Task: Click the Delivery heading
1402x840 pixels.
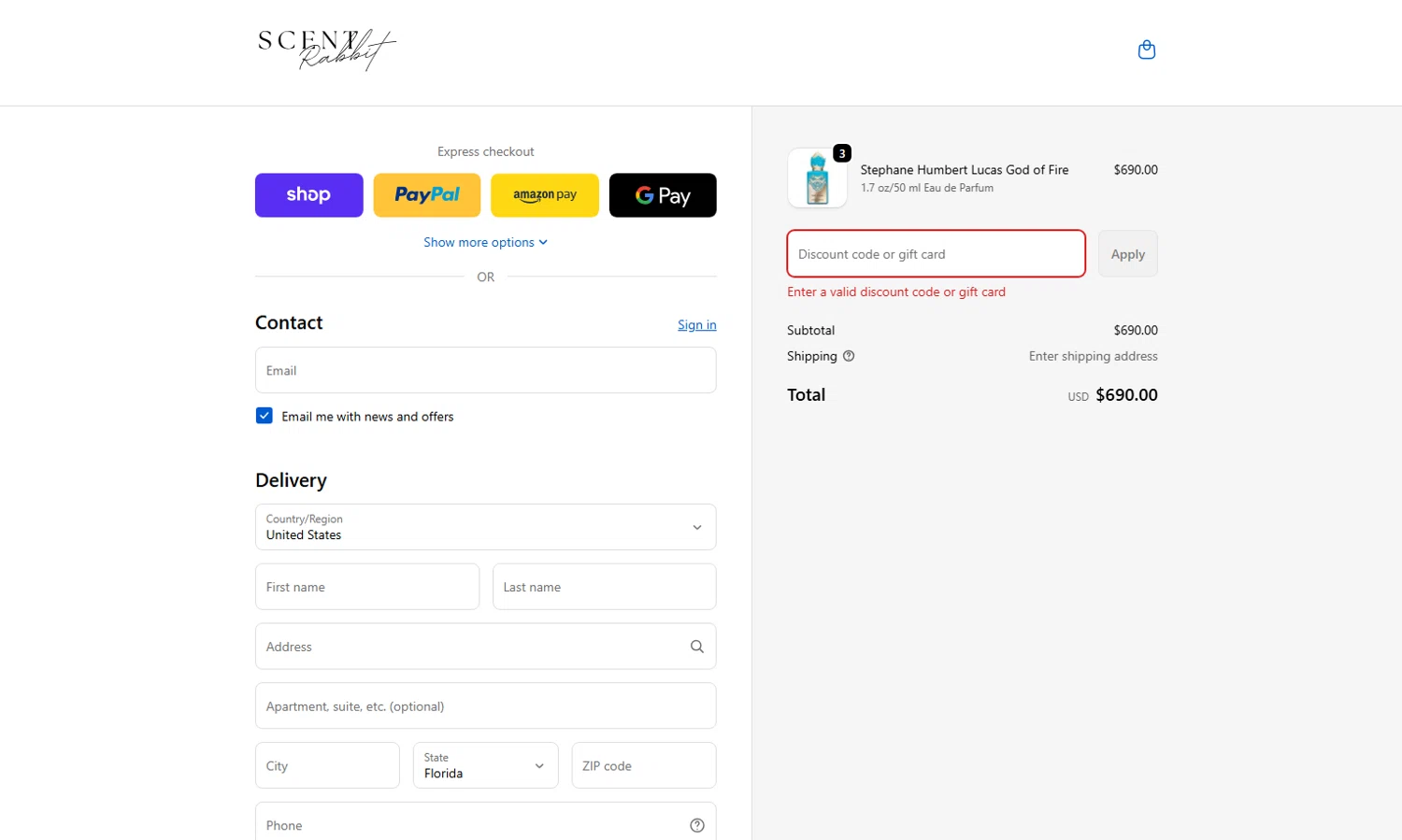Action: click(292, 480)
